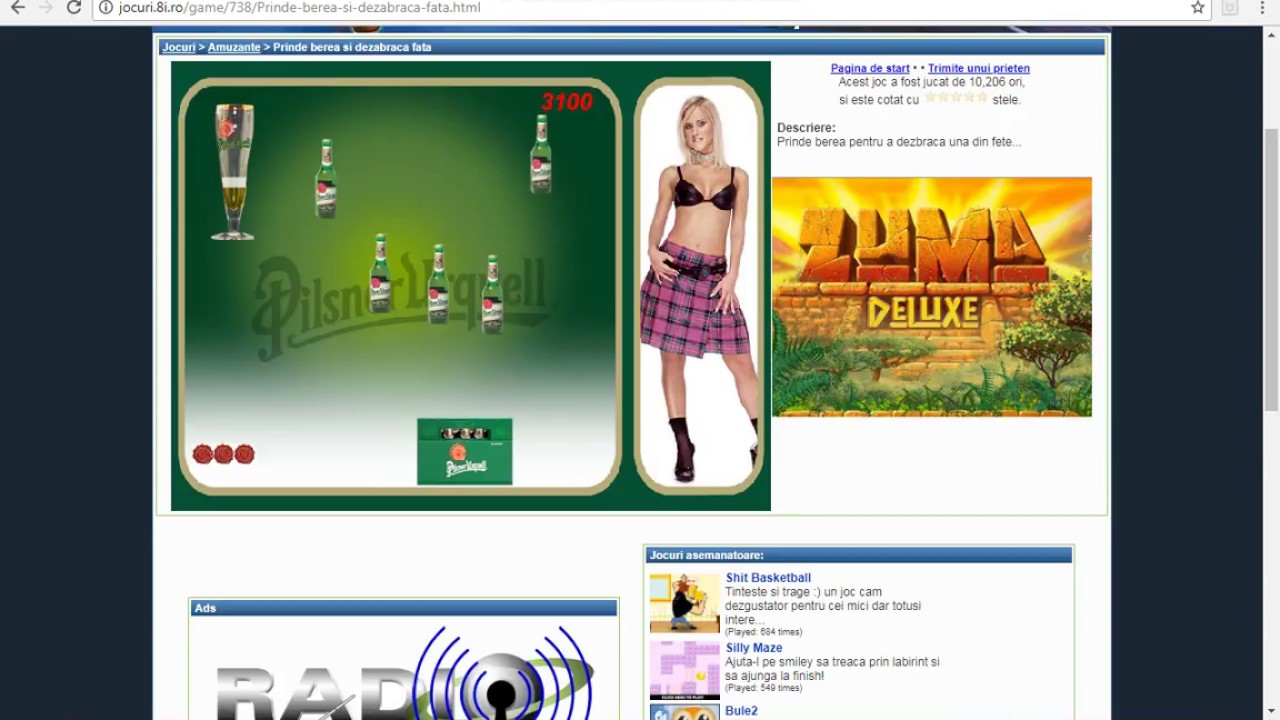
Task: Click the Jocuri asemanatoare section header
Action: click(x=859, y=555)
